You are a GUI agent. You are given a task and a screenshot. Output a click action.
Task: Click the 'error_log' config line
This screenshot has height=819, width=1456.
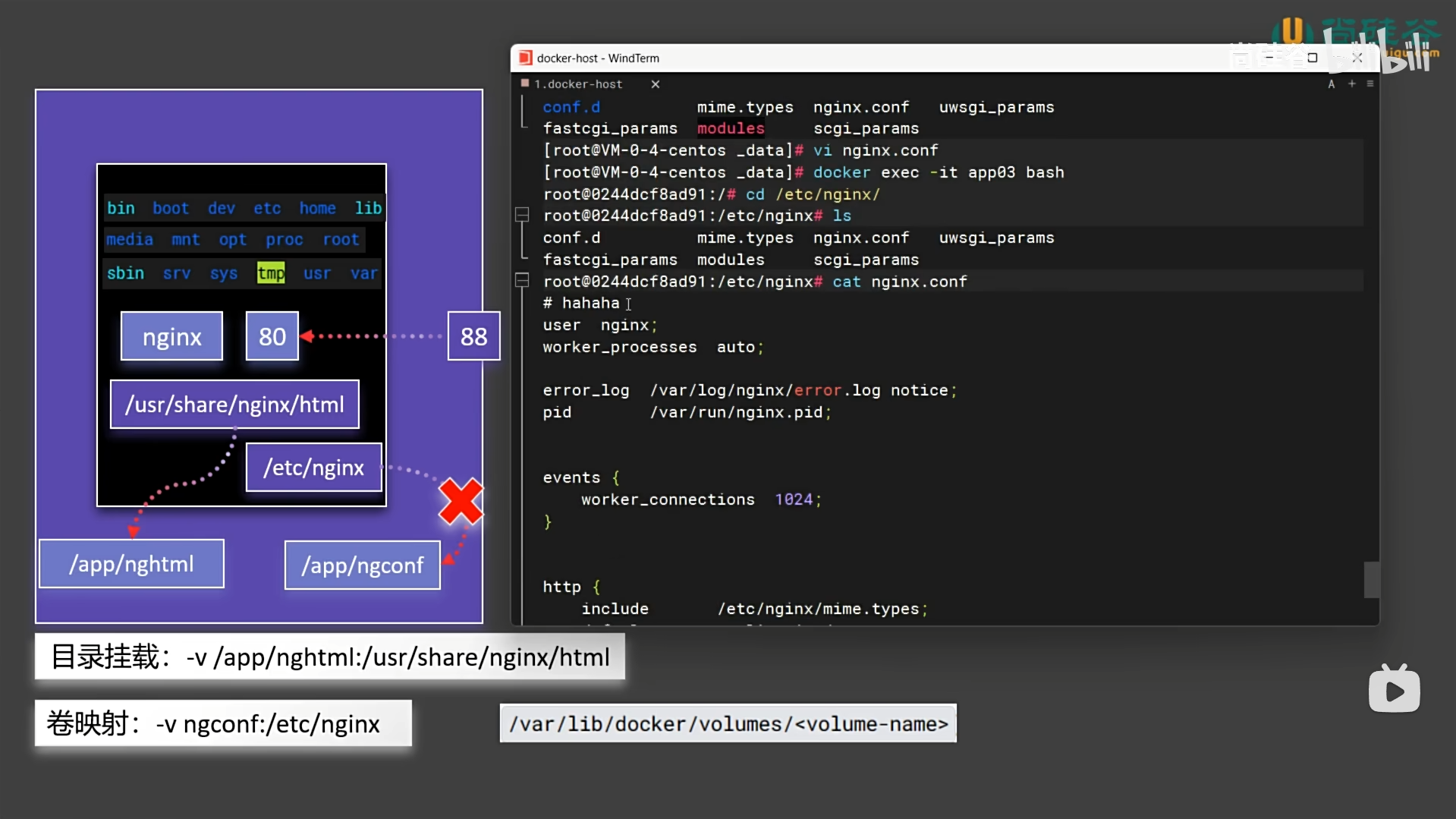(x=750, y=390)
